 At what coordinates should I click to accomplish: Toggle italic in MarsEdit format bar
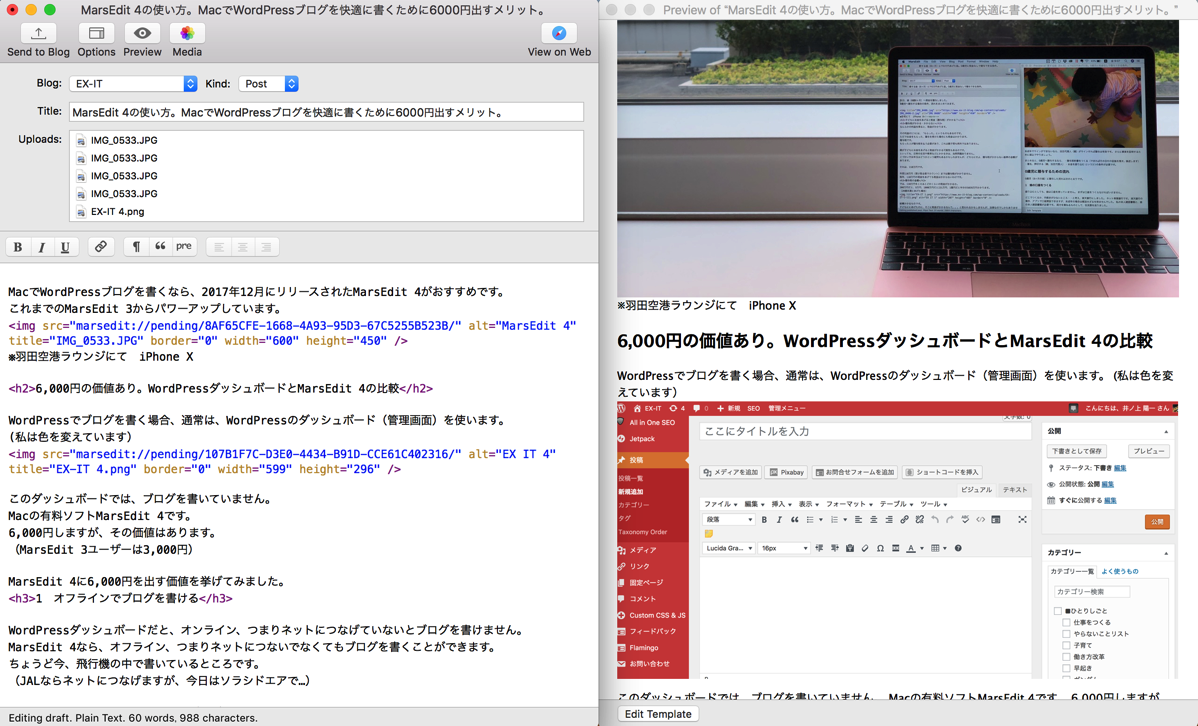[x=41, y=247]
